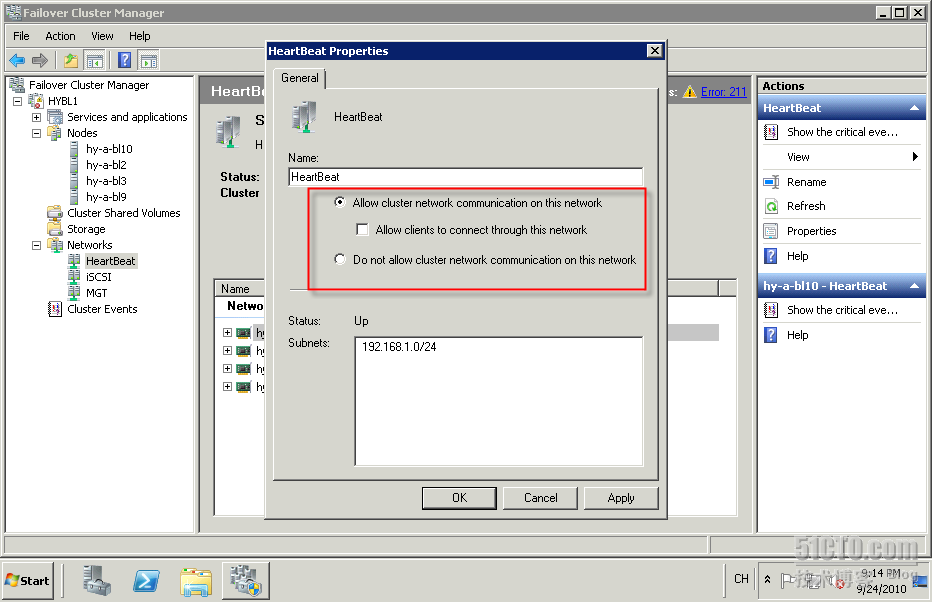
Task: Select the HeartBeat network in tree
Action: (111, 261)
